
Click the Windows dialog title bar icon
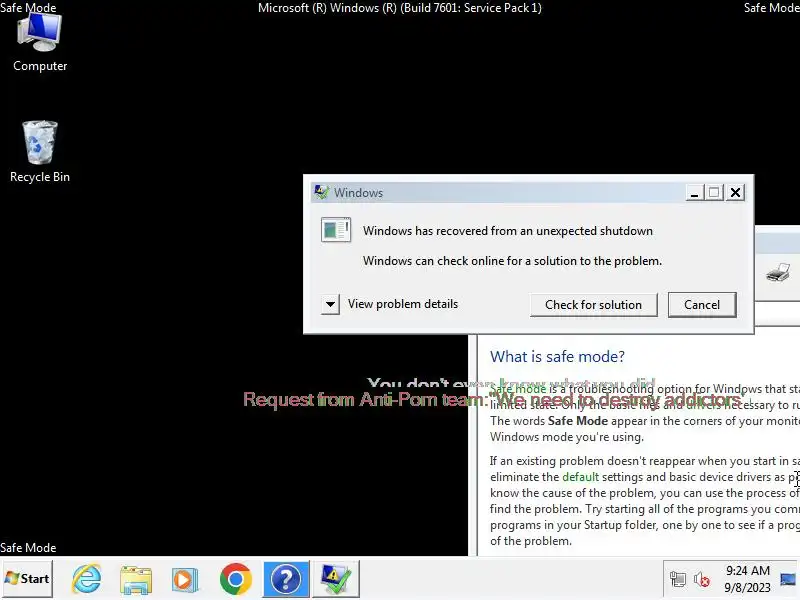pyautogui.click(x=321, y=192)
